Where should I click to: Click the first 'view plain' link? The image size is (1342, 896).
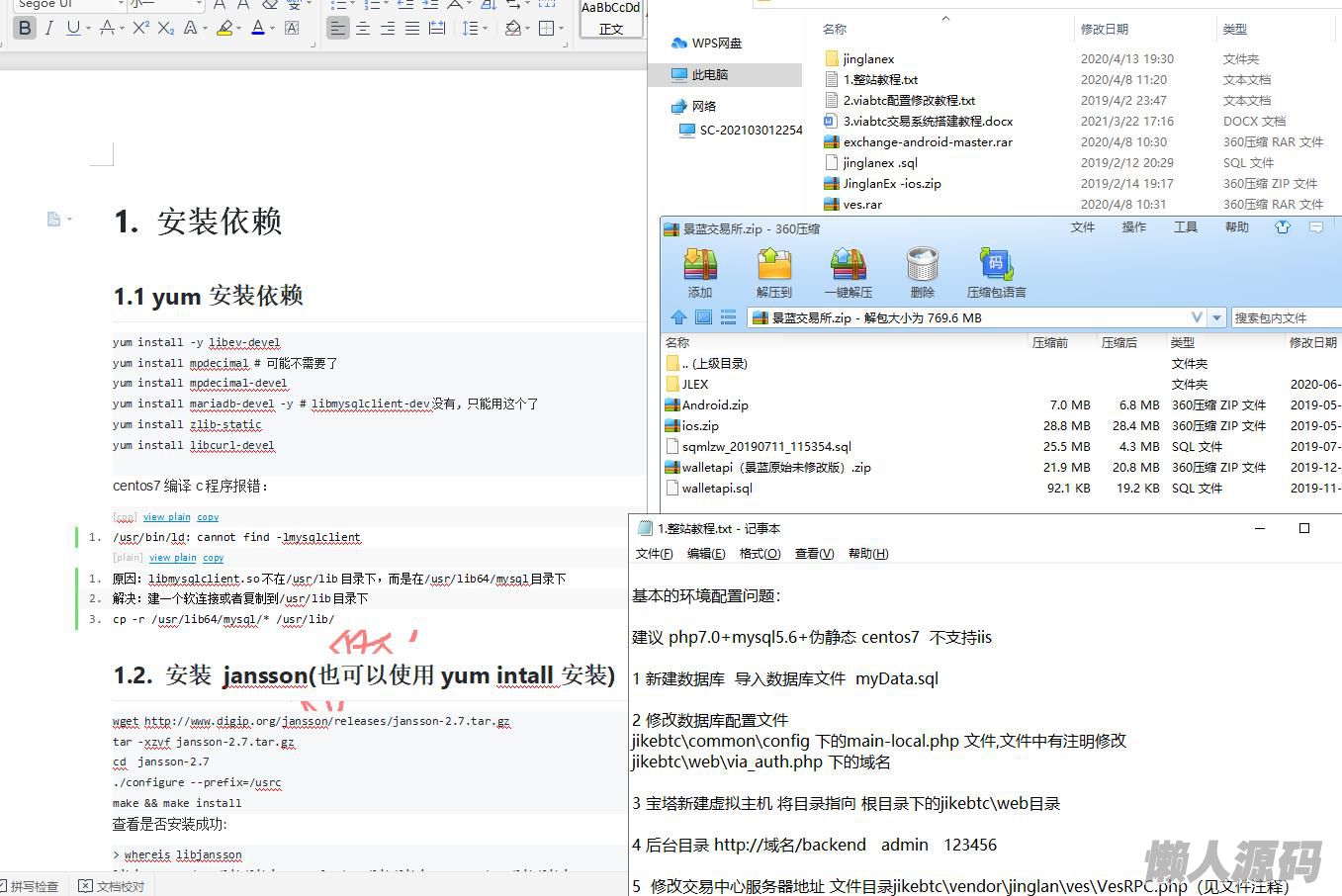click(x=166, y=517)
